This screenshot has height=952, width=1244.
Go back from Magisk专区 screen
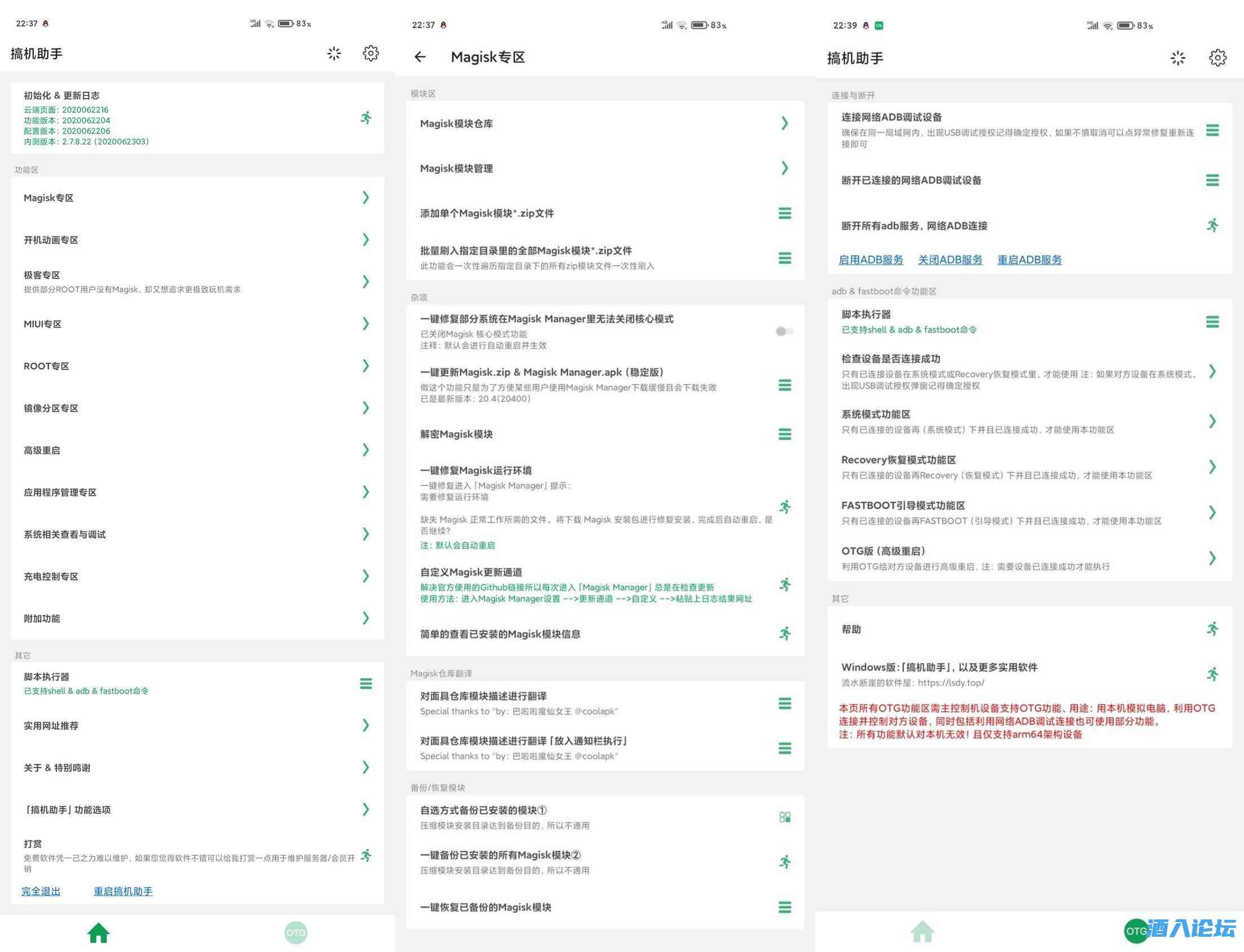pos(420,56)
